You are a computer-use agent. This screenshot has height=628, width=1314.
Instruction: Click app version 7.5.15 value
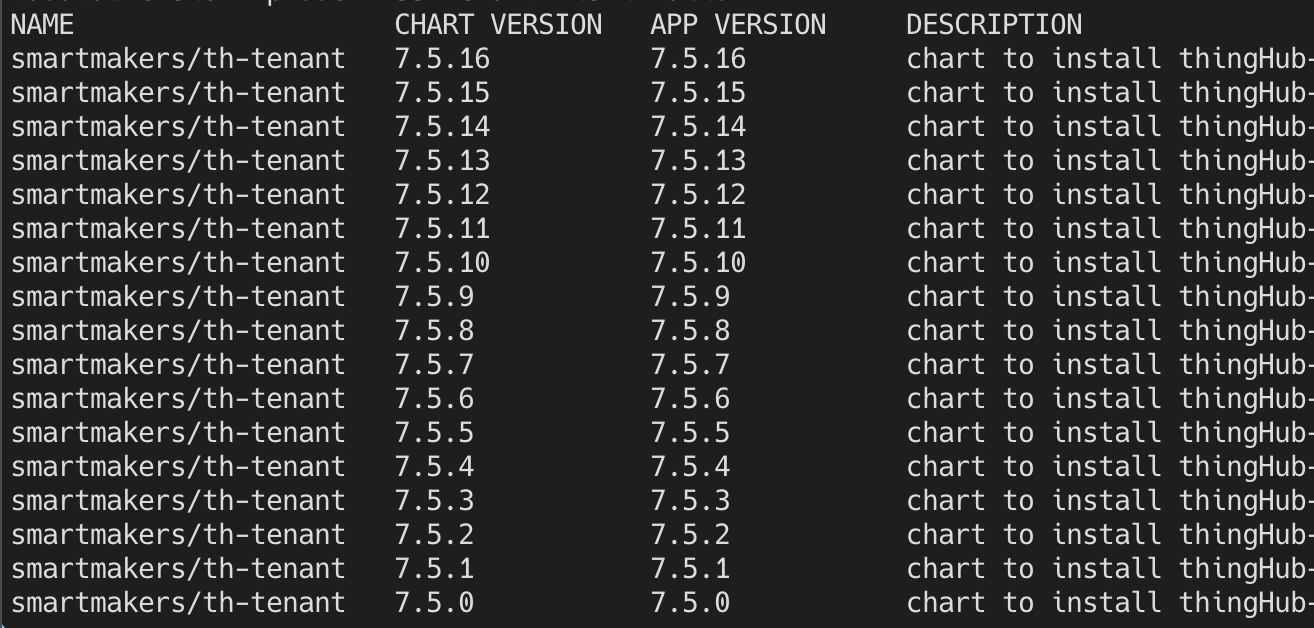tap(698, 93)
